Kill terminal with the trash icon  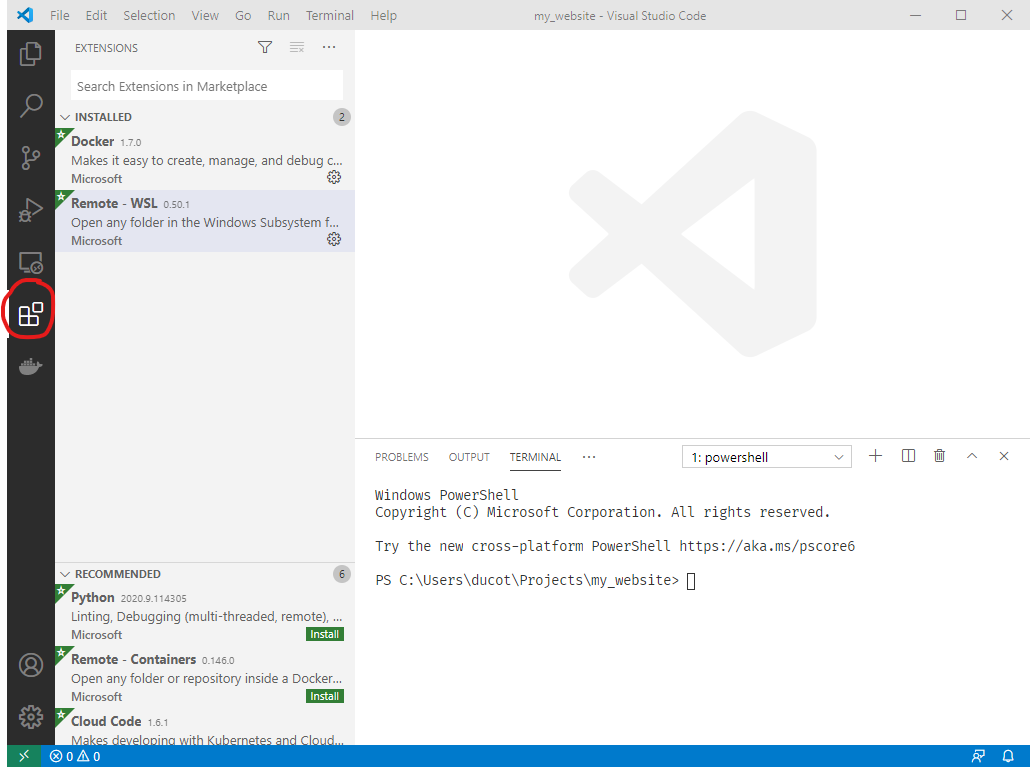coord(939,456)
